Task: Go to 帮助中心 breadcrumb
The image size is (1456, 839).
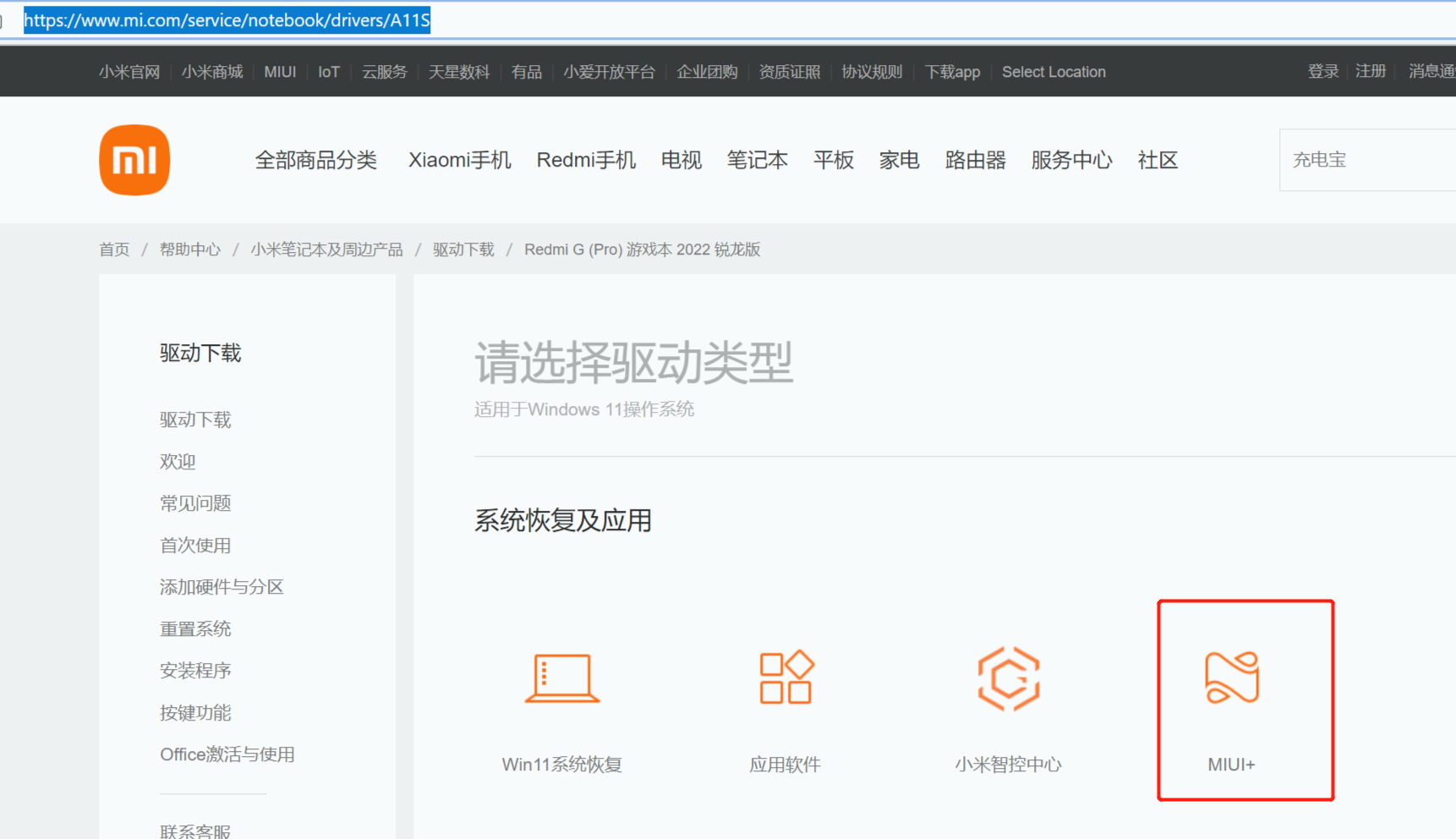Action: coord(190,250)
